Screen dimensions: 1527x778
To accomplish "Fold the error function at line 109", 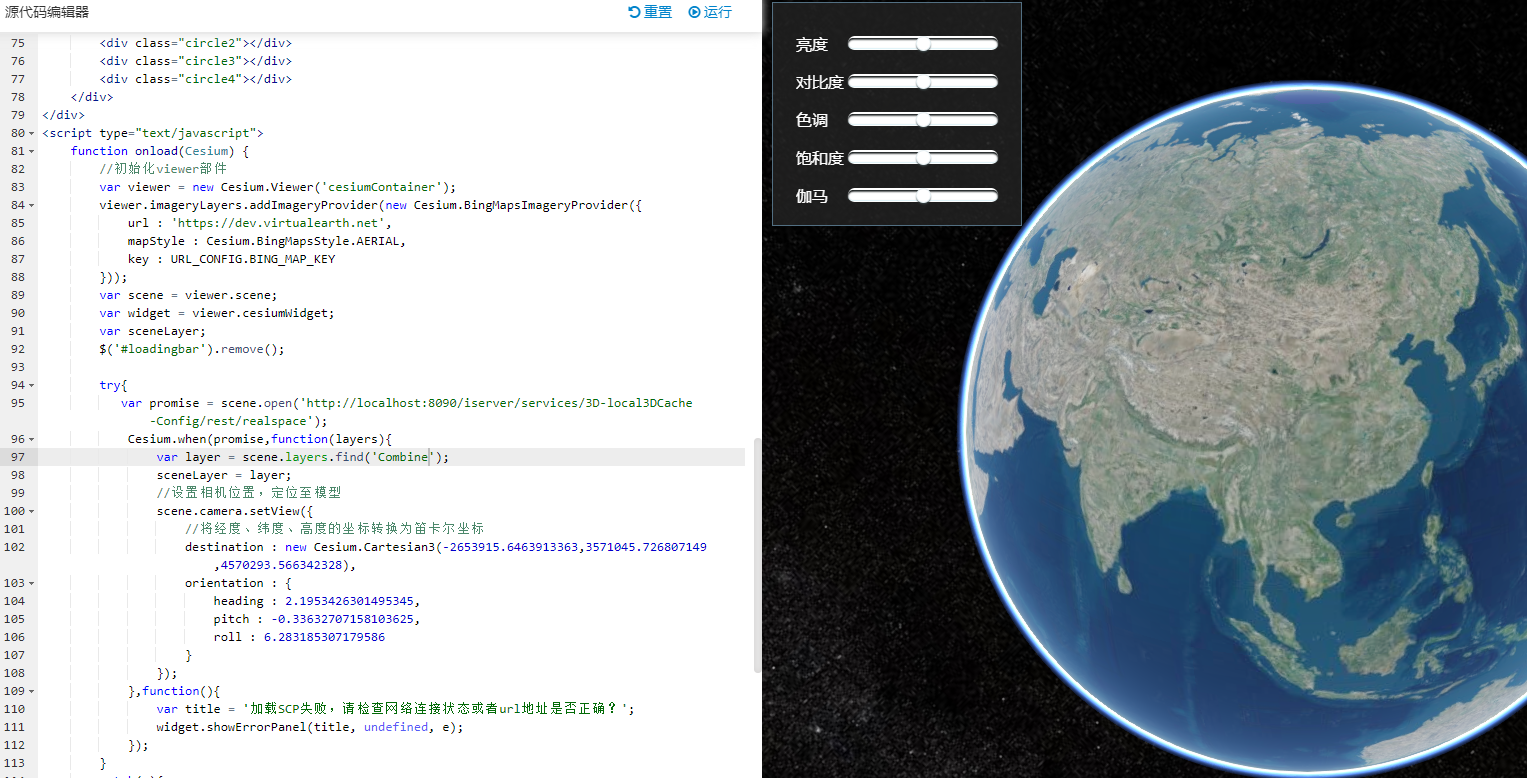I will pyautogui.click(x=33, y=691).
